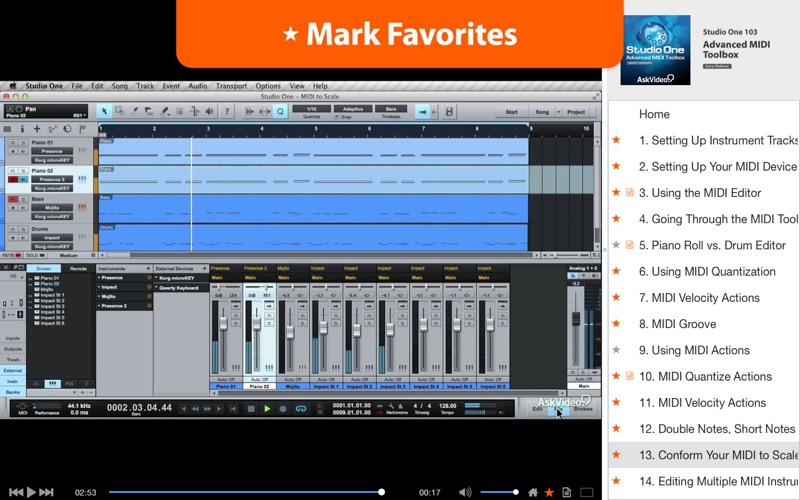Click the question mark help icon
The width and height of the screenshot is (800, 500).
click(x=227, y=111)
